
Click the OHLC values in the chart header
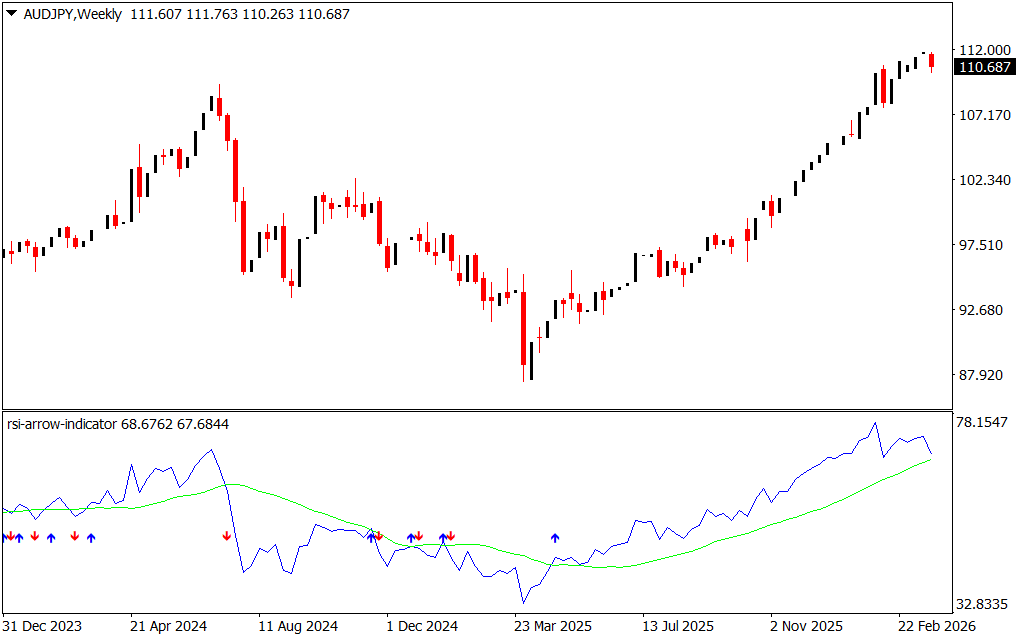pyautogui.click(x=240, y=14)
